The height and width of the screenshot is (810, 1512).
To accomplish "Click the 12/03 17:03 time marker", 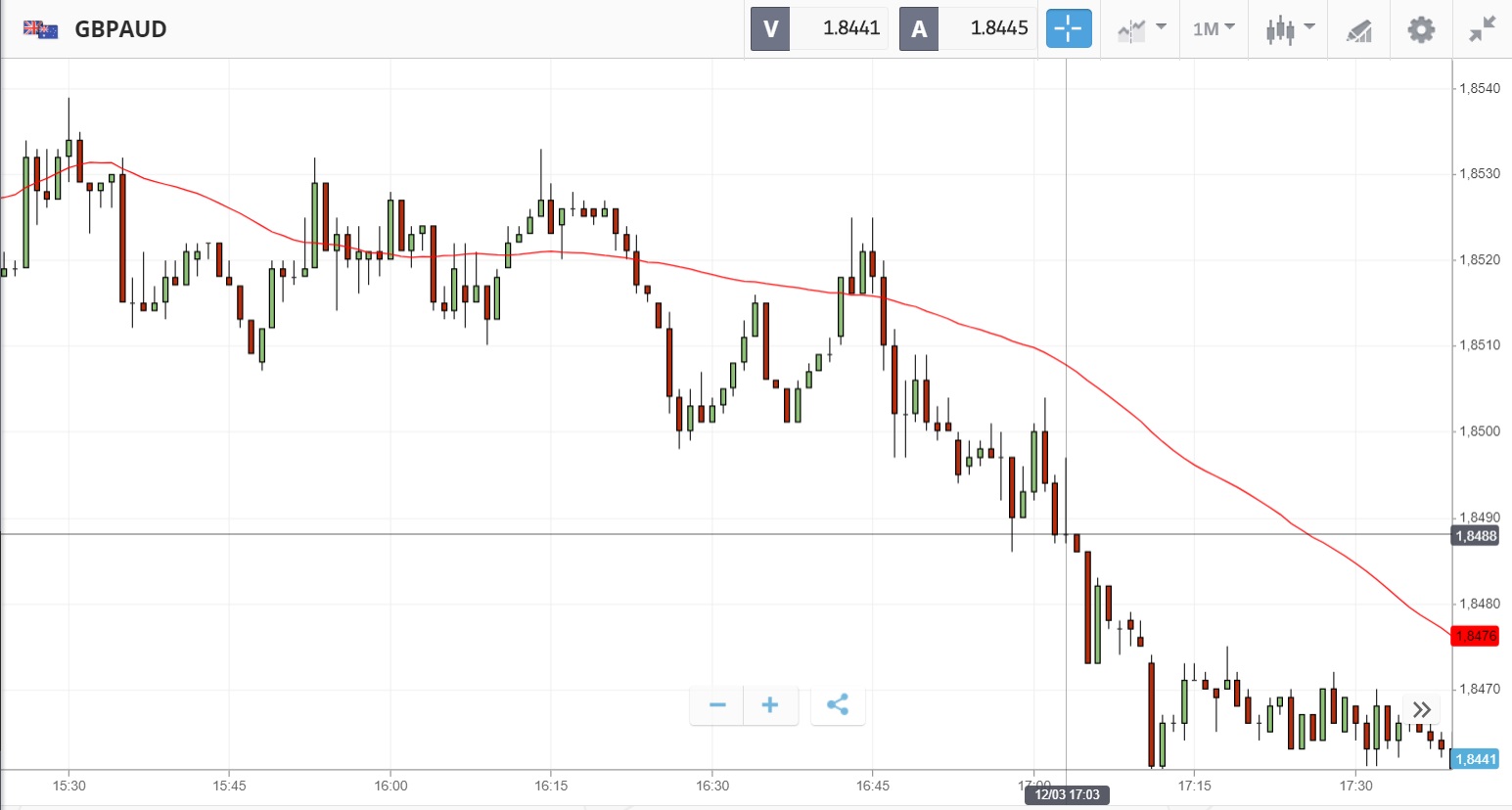I will (x=1067, y=794).
